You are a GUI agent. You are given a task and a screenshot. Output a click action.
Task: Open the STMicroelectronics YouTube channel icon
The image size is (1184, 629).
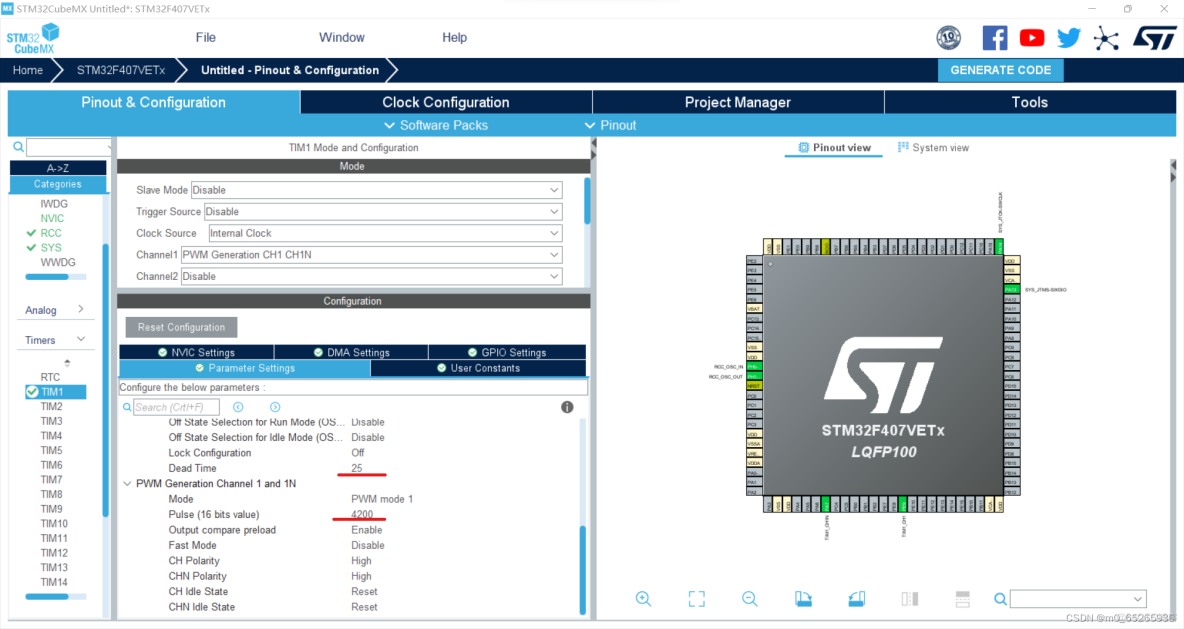(1031, 37)
